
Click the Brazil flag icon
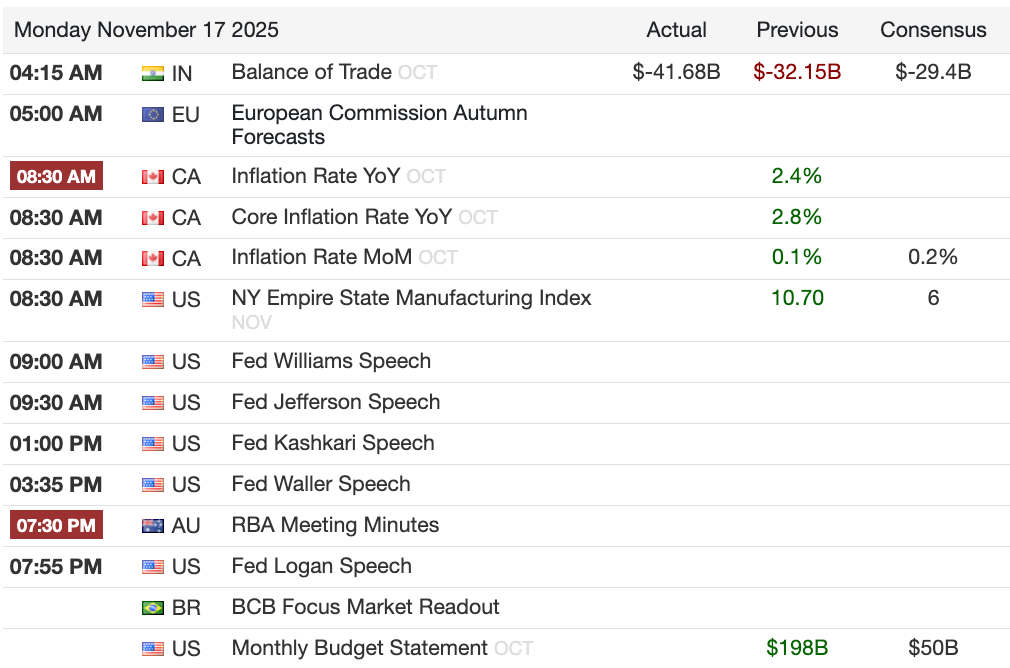(152, 608)
